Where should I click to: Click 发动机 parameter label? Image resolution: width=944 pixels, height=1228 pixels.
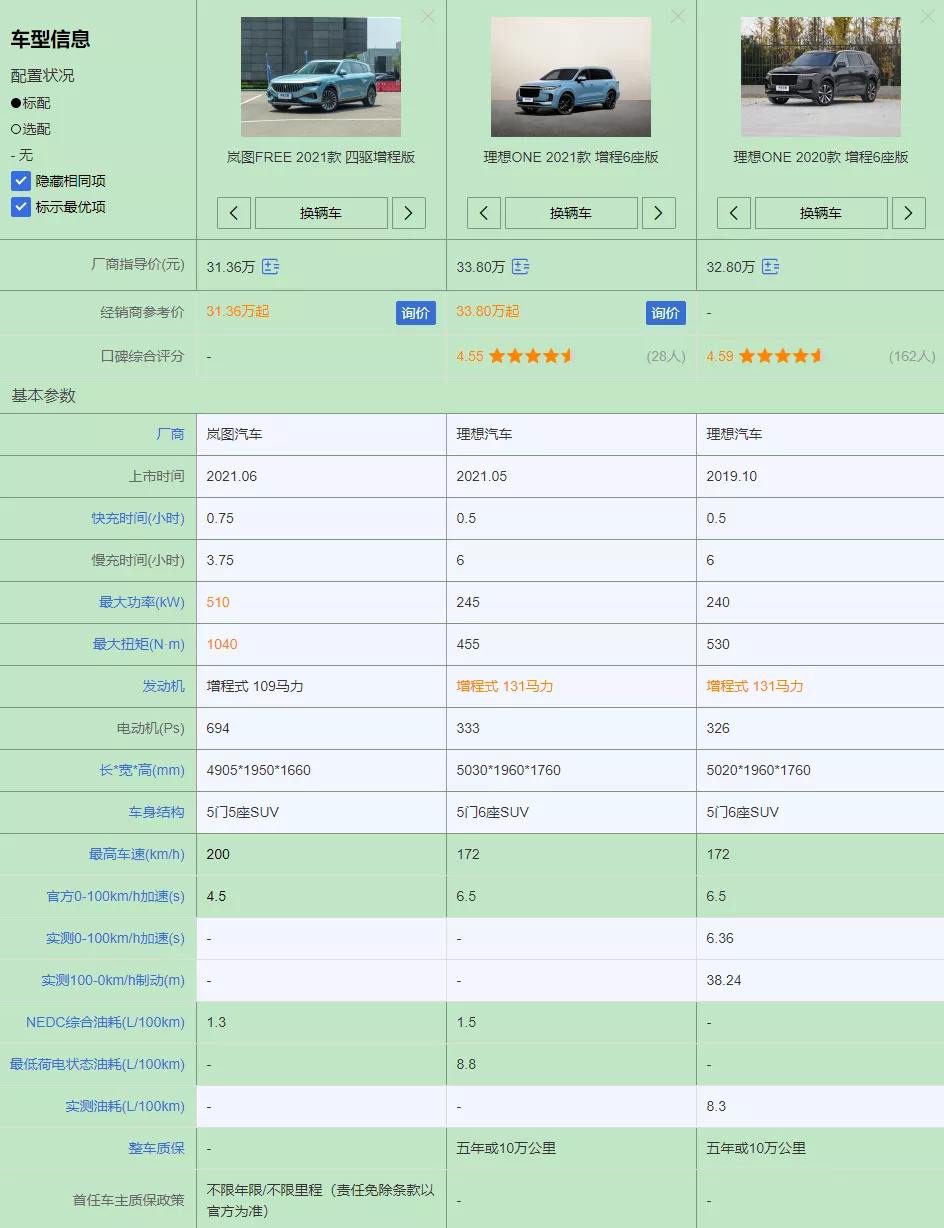click(x=164, y=686)
